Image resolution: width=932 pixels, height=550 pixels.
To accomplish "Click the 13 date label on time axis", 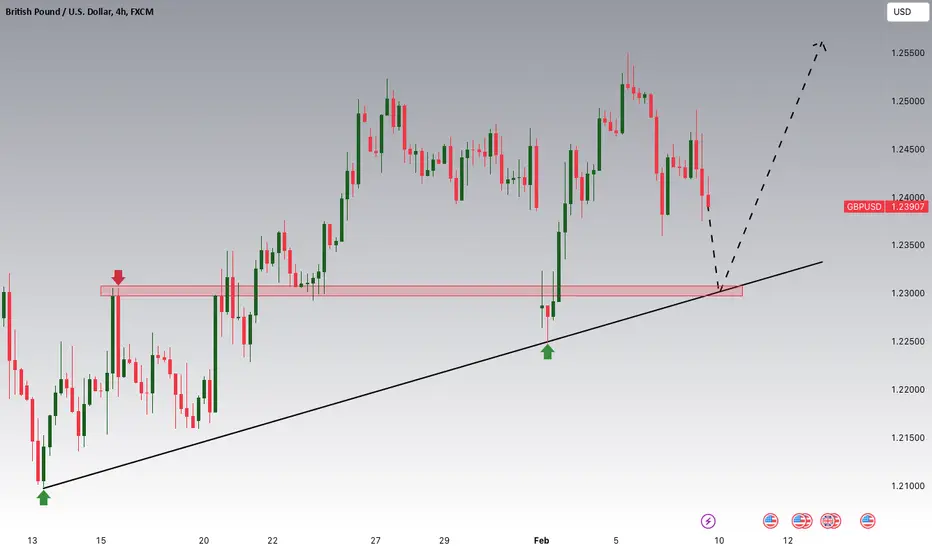I will [32, 540].
